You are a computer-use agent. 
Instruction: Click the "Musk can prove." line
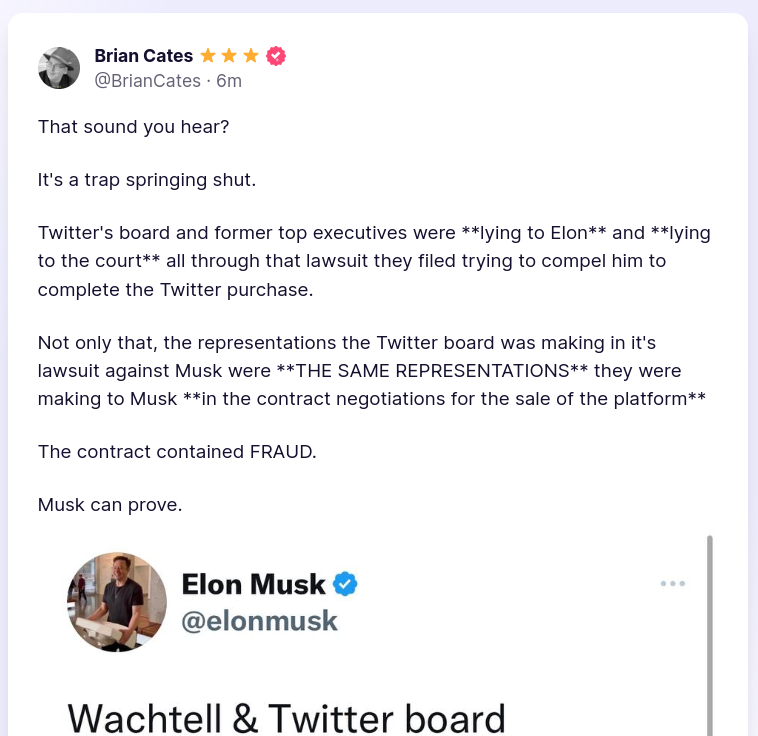click(x=110, y=505)
